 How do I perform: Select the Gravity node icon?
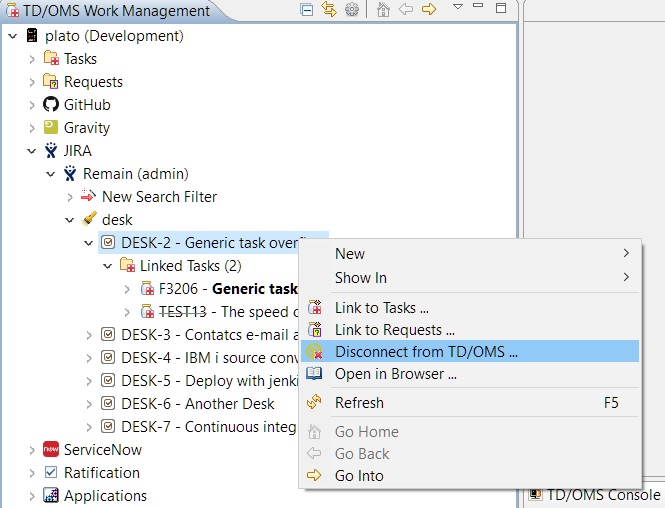pos(51,128)
